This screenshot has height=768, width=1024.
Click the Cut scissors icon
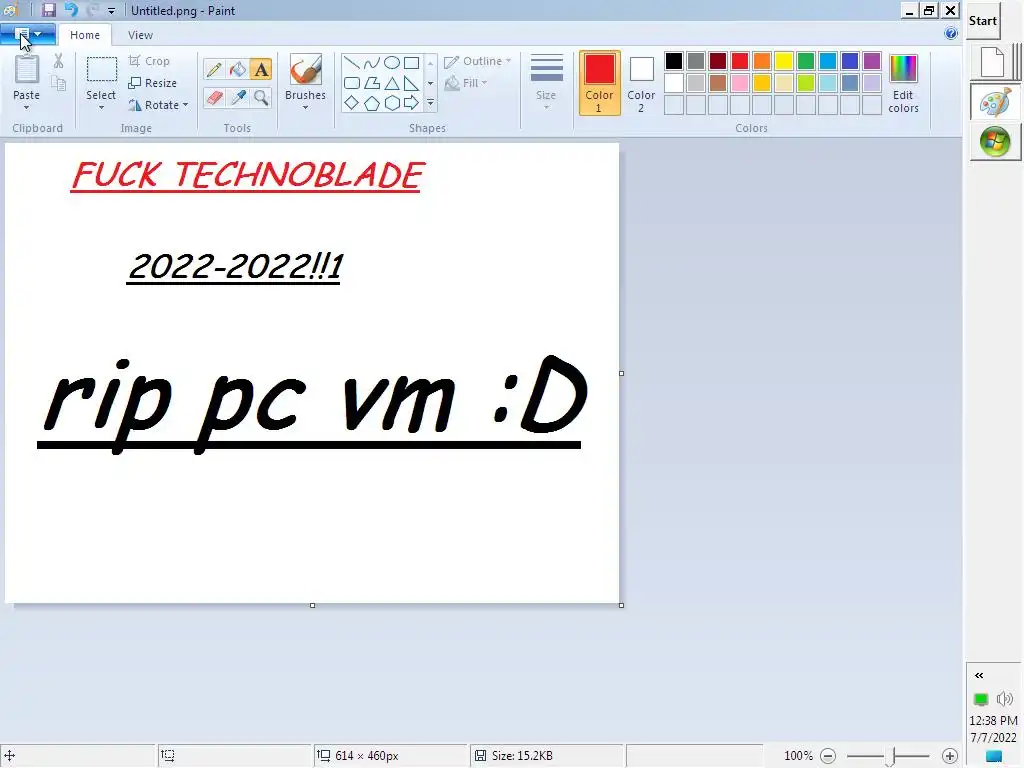pyautogui.click(x=59, y=61)
